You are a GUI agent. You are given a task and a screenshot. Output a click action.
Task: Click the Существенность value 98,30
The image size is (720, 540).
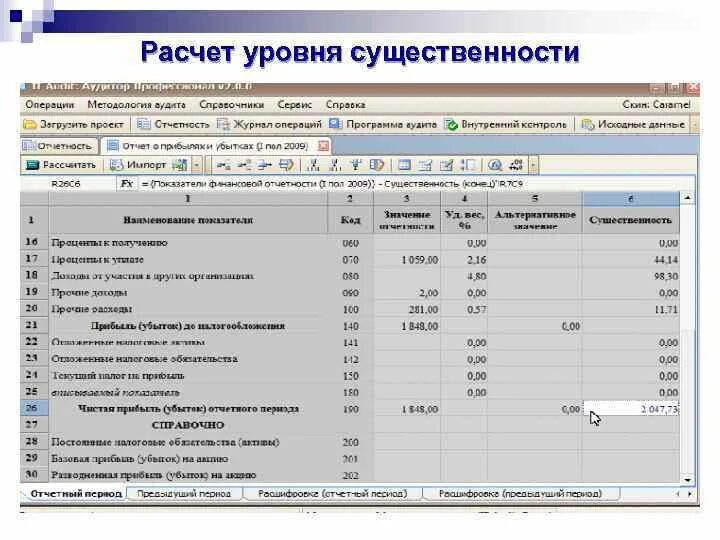coord(665,276)
